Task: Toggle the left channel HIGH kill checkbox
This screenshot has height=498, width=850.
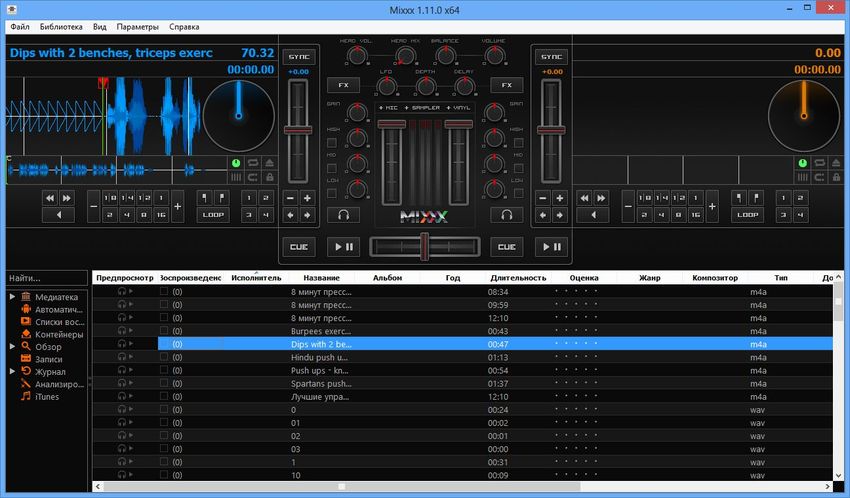Action: [x=332, y=141]
